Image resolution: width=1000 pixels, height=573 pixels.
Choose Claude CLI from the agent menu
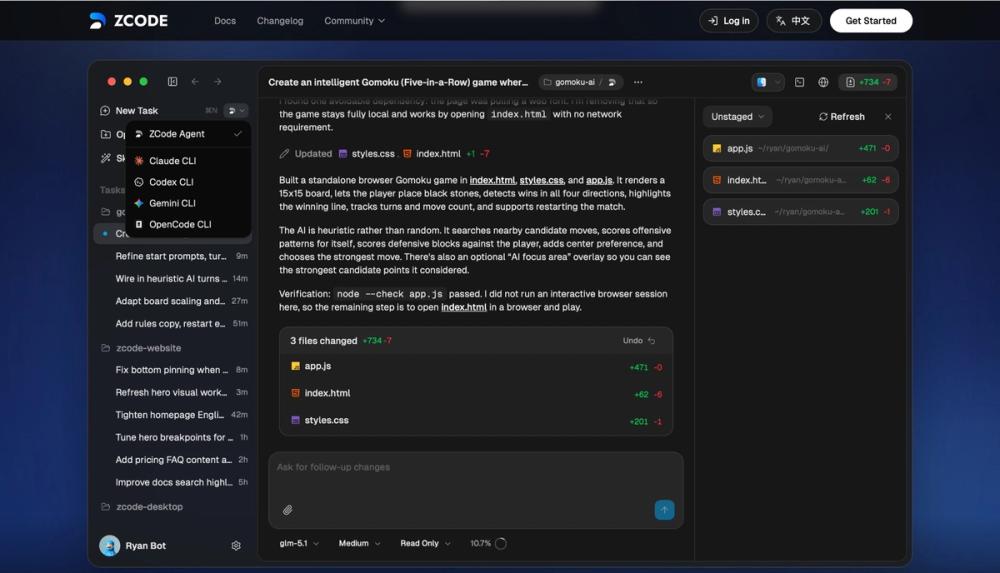188,161
